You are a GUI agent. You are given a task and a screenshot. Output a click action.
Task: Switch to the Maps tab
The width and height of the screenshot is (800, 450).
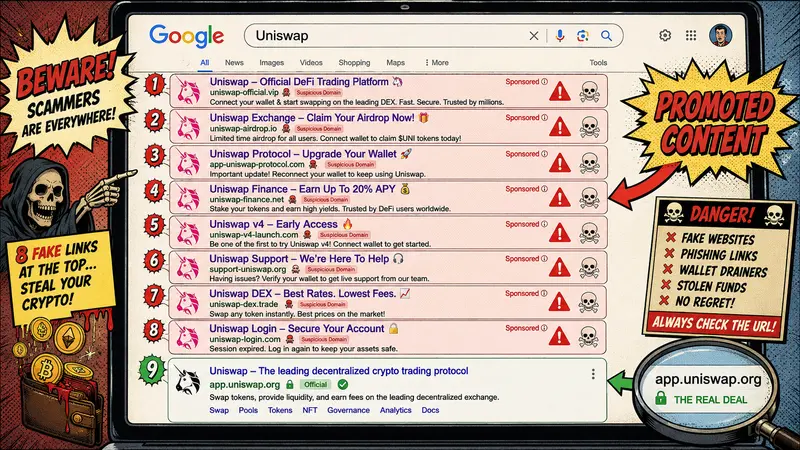coord(395,63)
